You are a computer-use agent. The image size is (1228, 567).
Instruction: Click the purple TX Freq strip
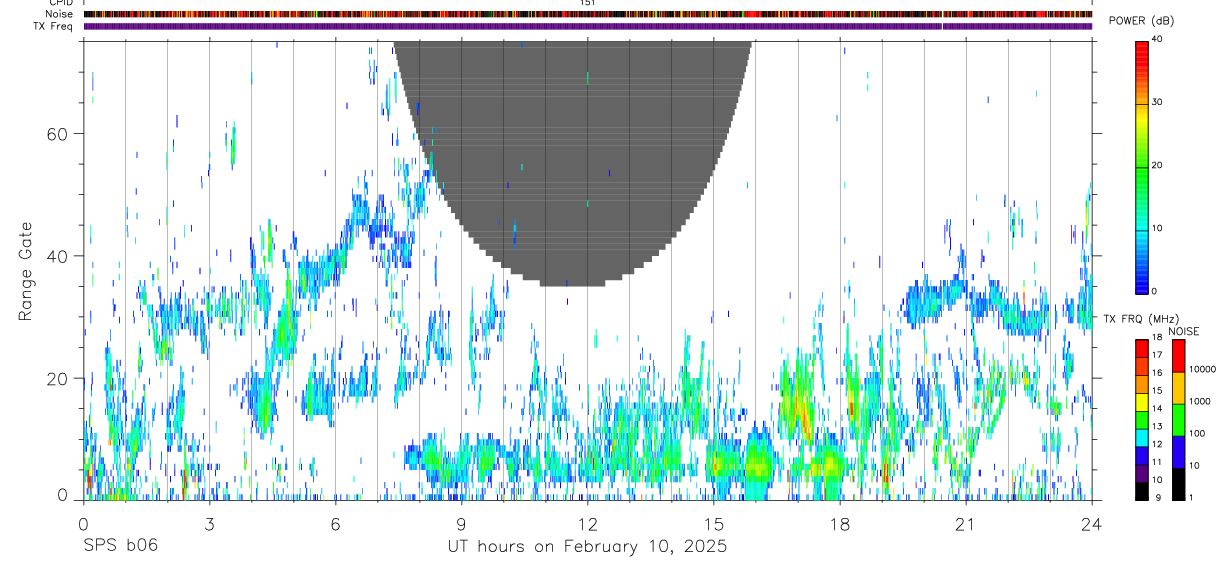tap(587, 26)
